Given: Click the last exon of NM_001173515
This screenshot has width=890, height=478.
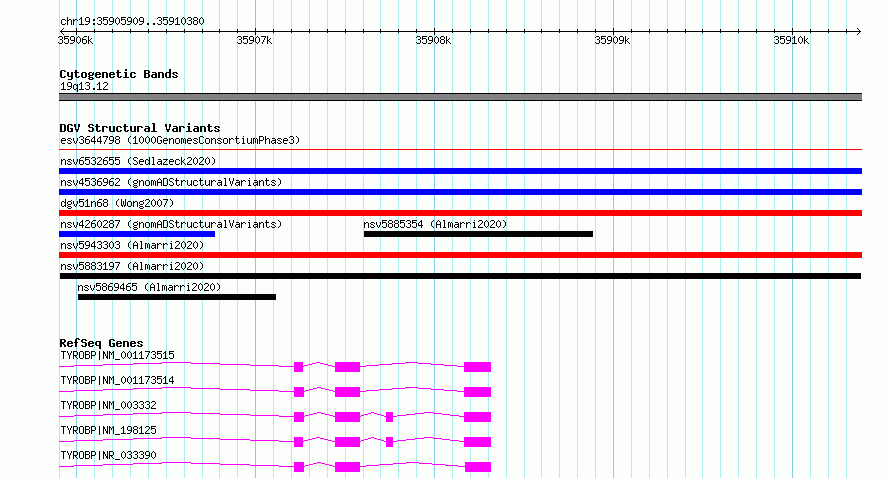Looking at the screenshot, I should pyautogui.click(x=477, y=367).
